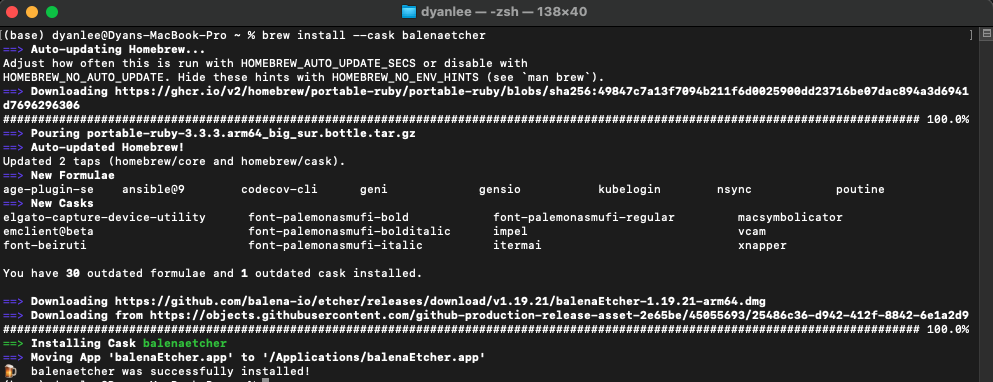Click the "kubelogin" formula name
Screen dimensions: 993x382
click(629, 189)
